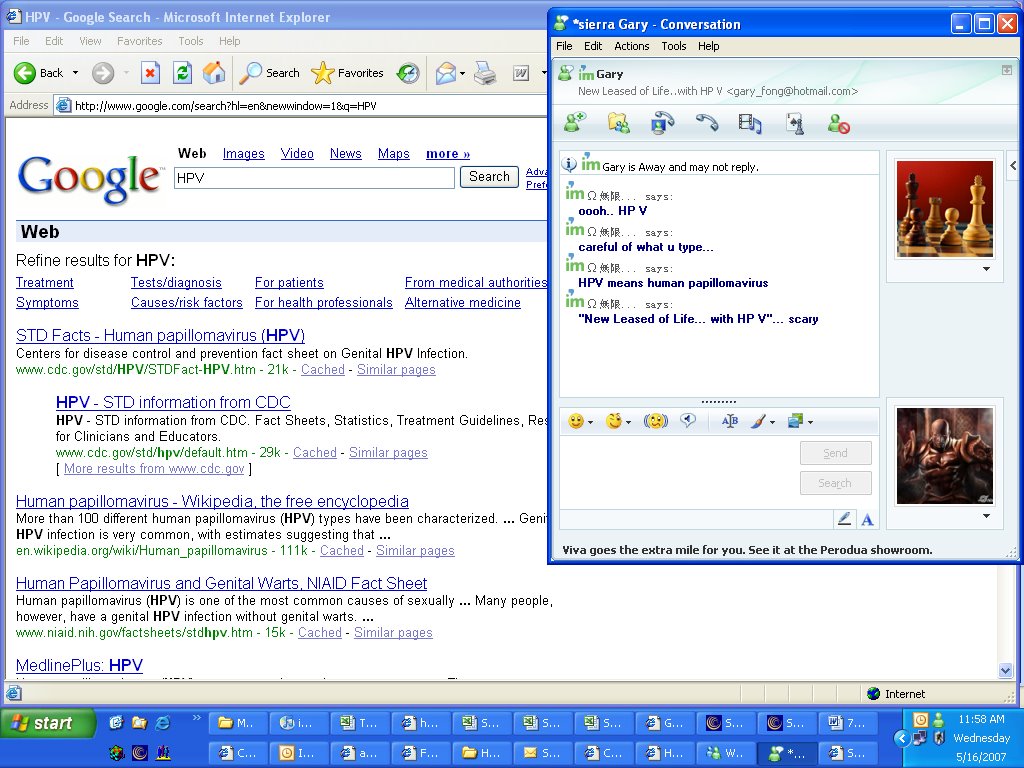Viewport: 1024px width, 768px height.
Task: Open the Games icon in Messenger toolbar
Action: point(795,123)
